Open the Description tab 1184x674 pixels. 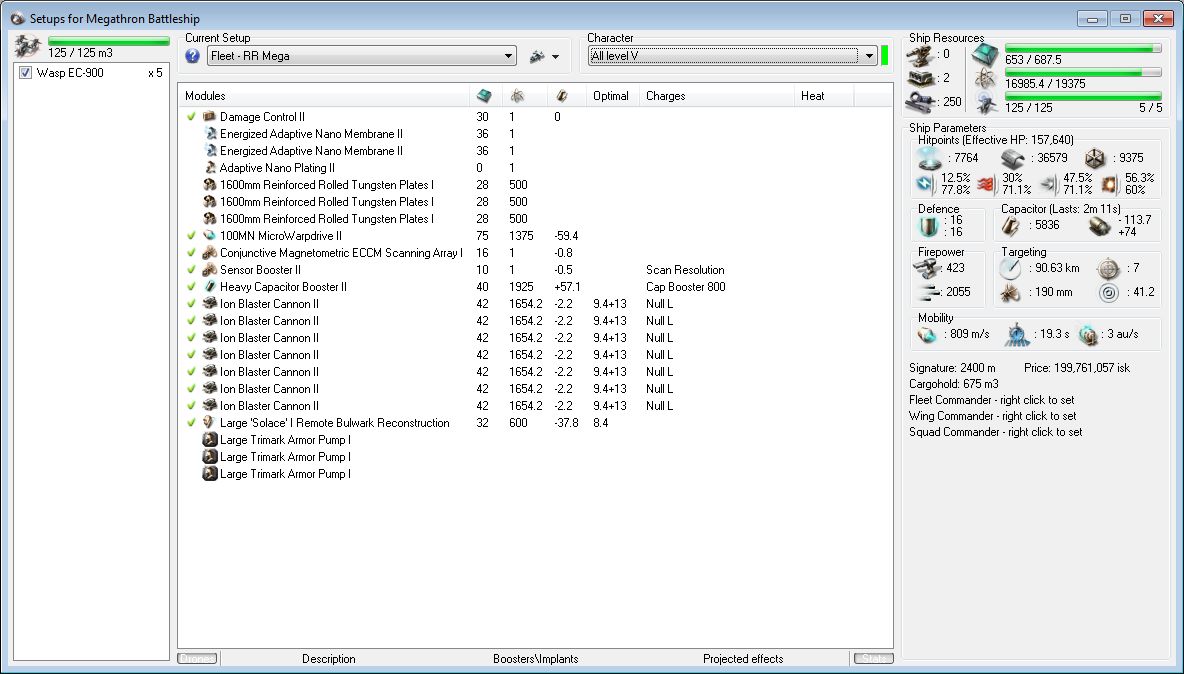(328, 659)
